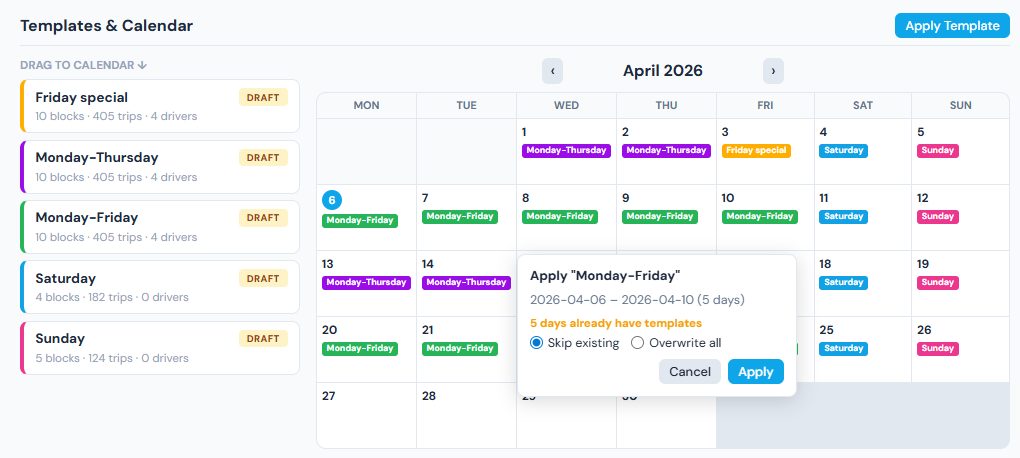Click Monday-Friday tag on April 21

pos(459,348)
